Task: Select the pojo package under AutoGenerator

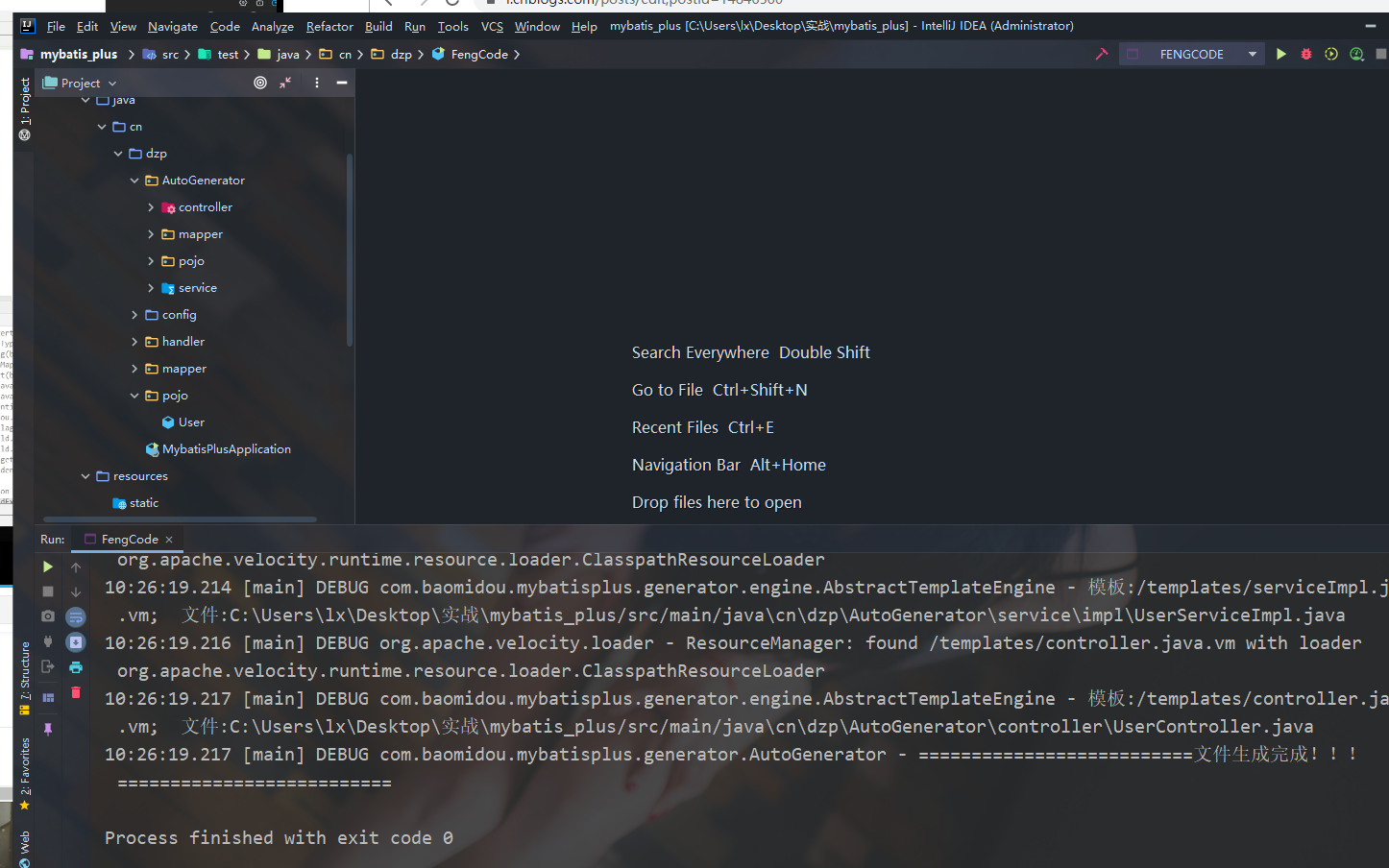Action: (183, 261)
